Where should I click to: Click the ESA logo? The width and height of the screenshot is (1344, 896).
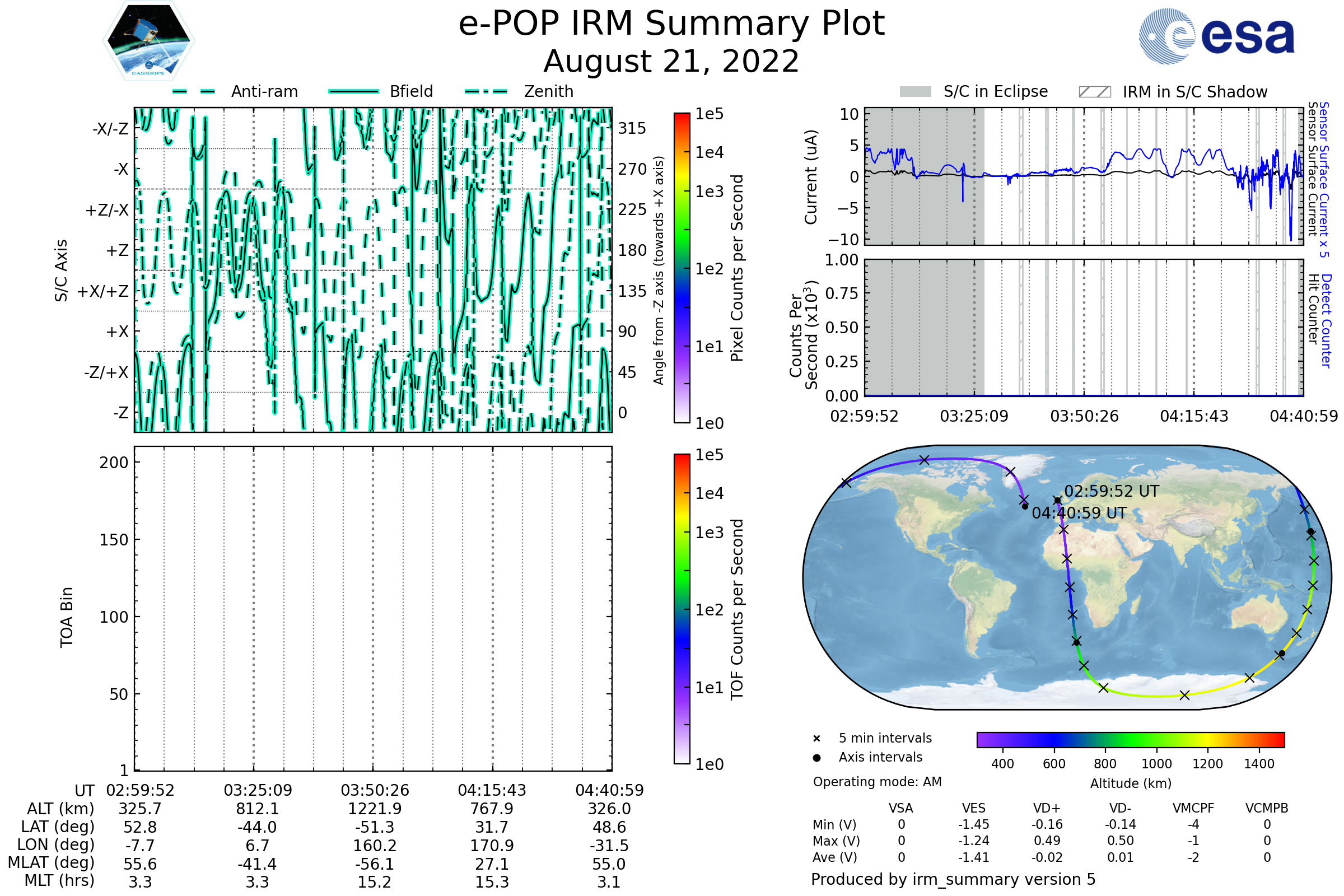(x=1217, y=36)
